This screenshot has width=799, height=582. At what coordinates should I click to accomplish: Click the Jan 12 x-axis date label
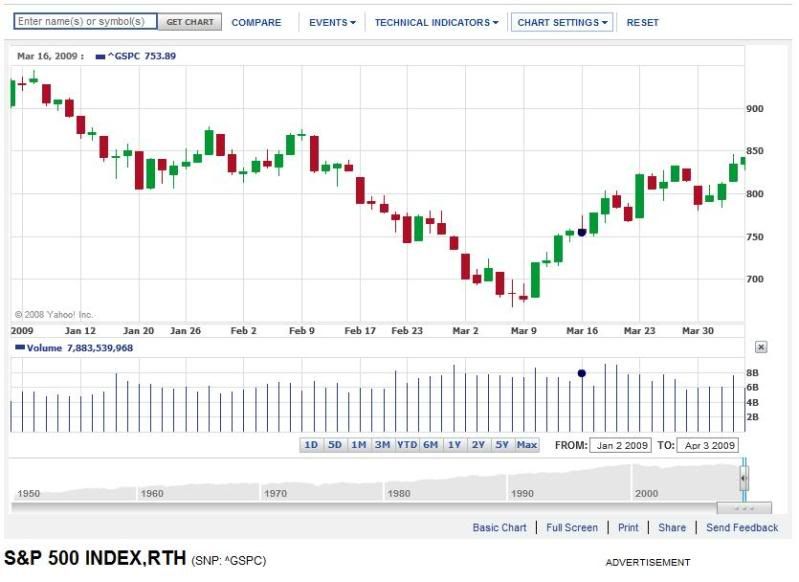tap(81, 331)
